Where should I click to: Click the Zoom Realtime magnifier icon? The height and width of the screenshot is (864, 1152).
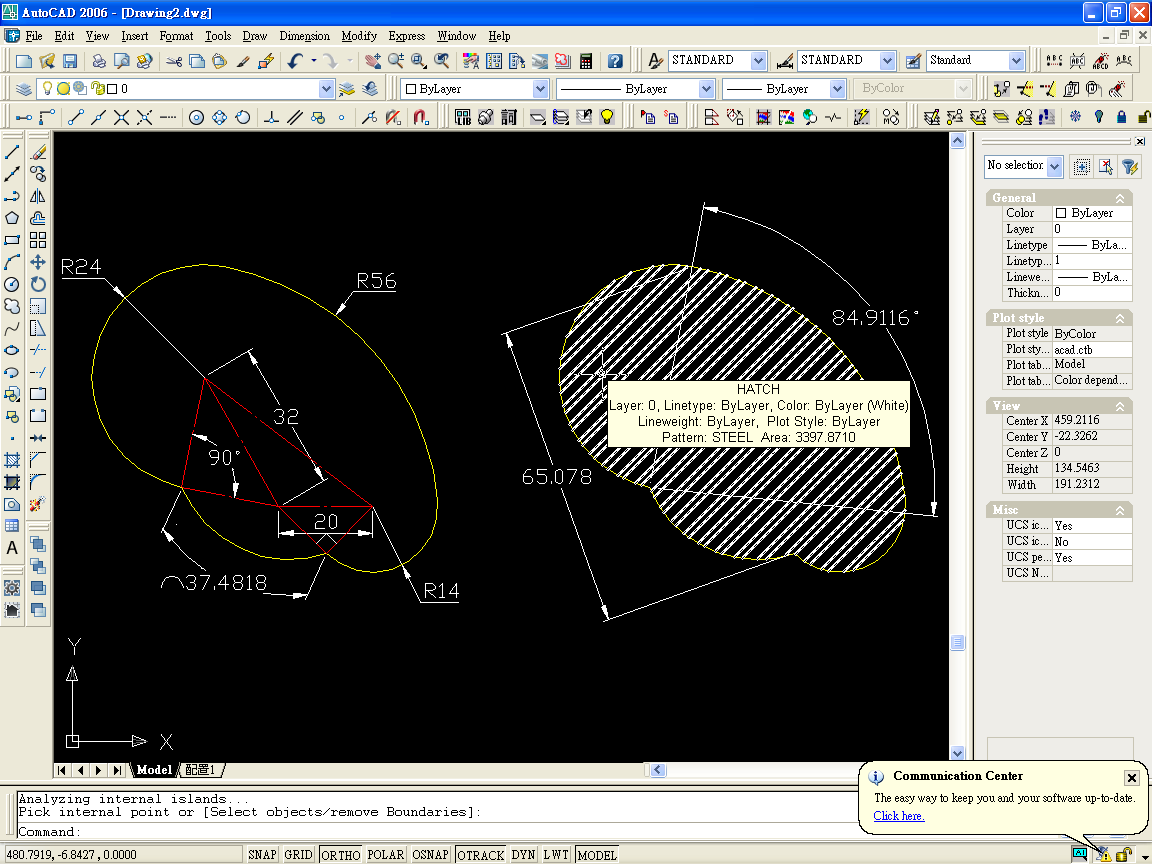click(x=396, y=61)
